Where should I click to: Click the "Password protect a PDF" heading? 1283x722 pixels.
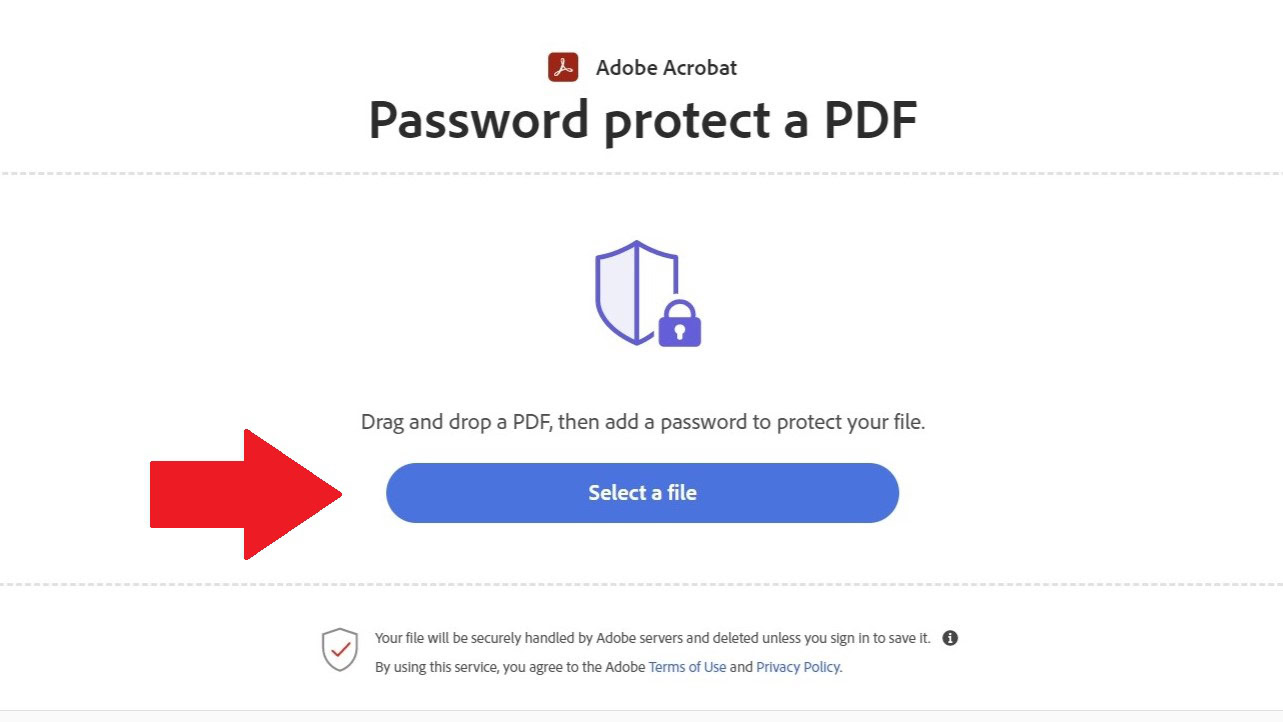click(642, 120)
